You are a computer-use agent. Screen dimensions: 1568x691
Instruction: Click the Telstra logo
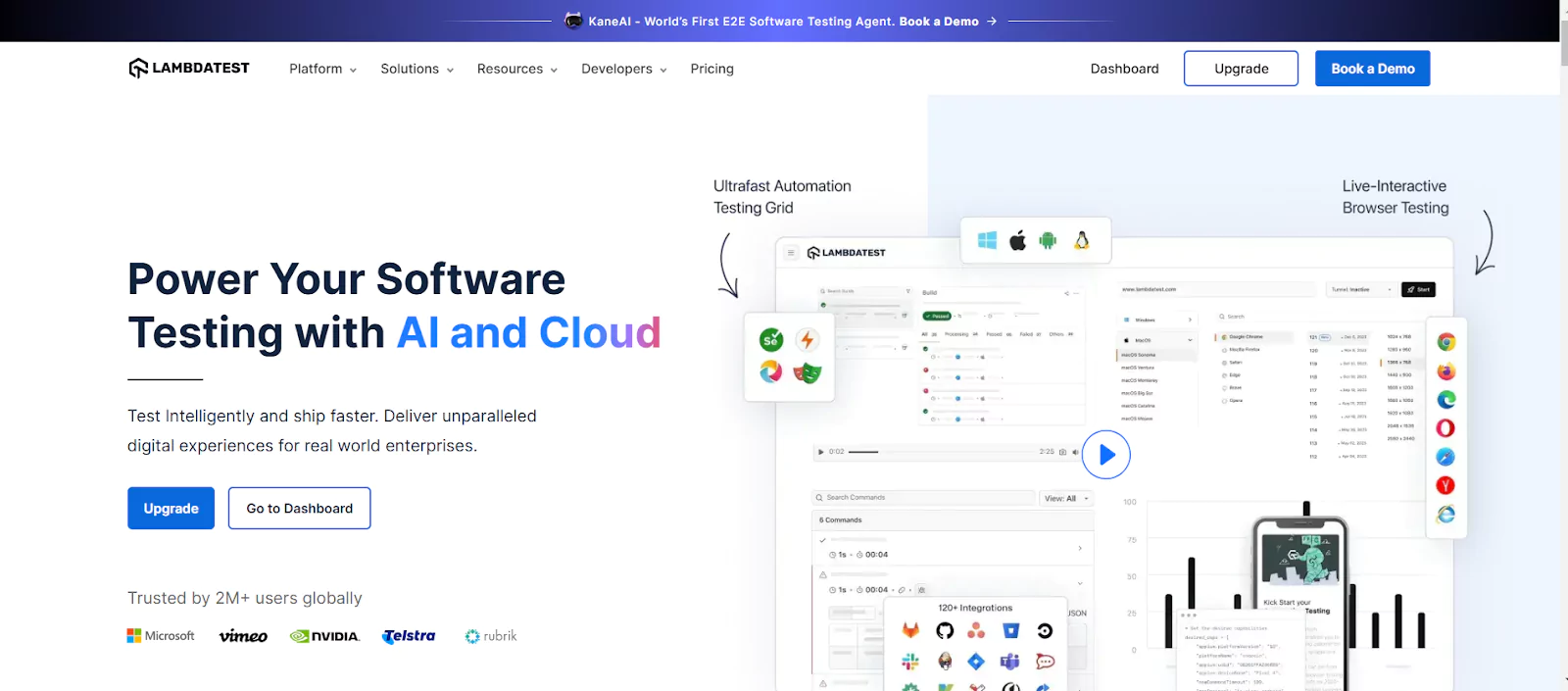click(x=410, y=636)
